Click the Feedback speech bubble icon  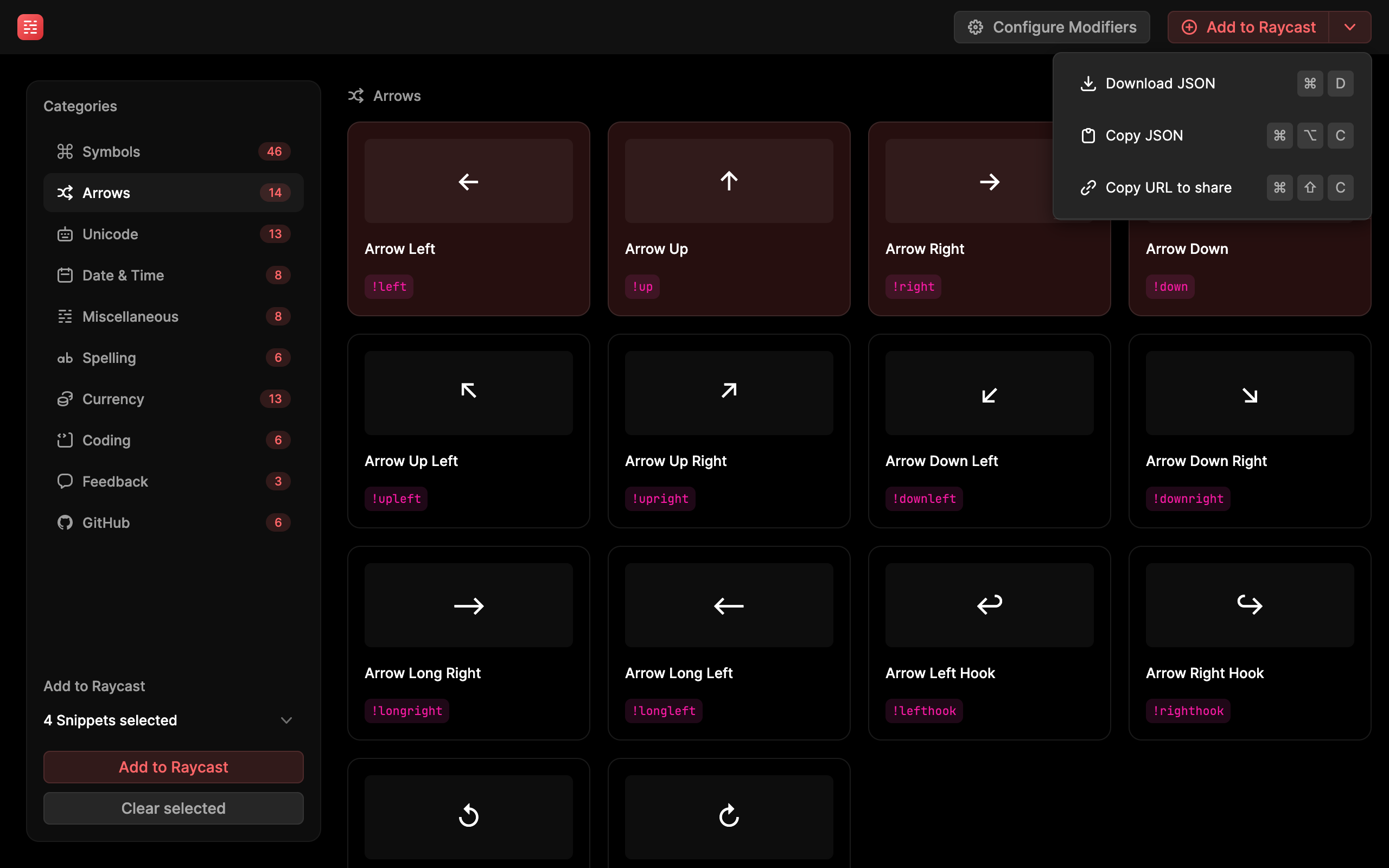65,481
